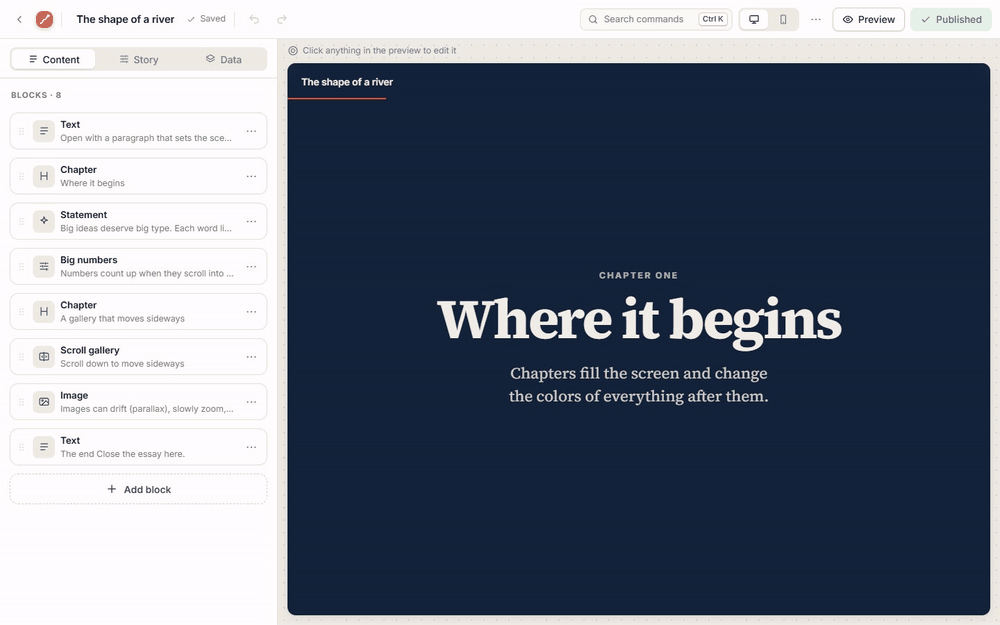Open the top bar more options menu
The image size is (1000, 625).
tap(816, 19)
